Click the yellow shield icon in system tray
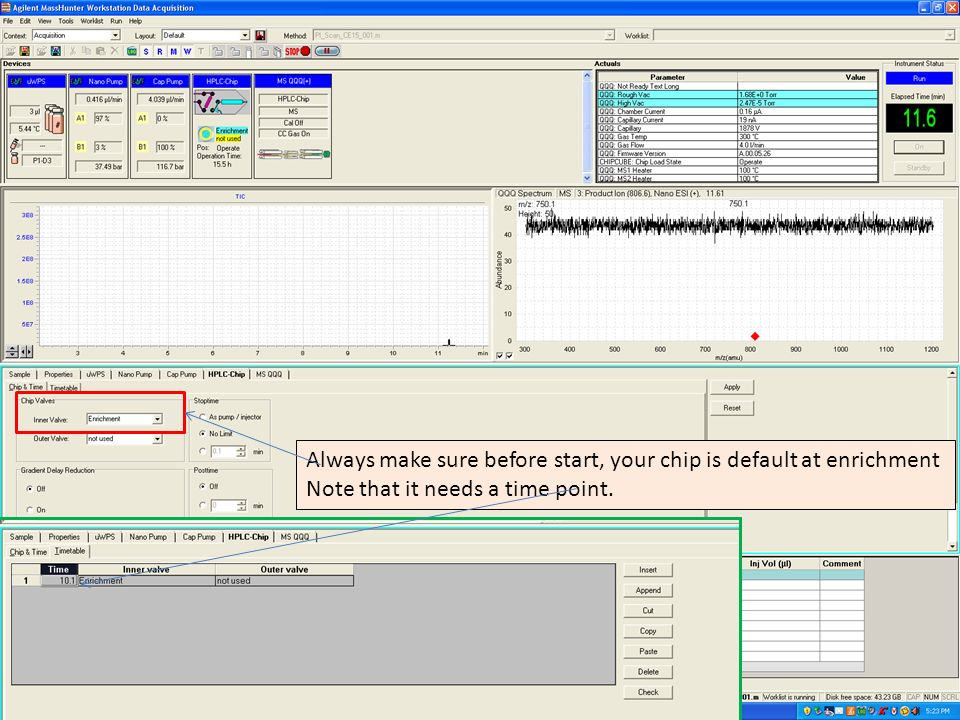960x720 pixels. [807, 711]
